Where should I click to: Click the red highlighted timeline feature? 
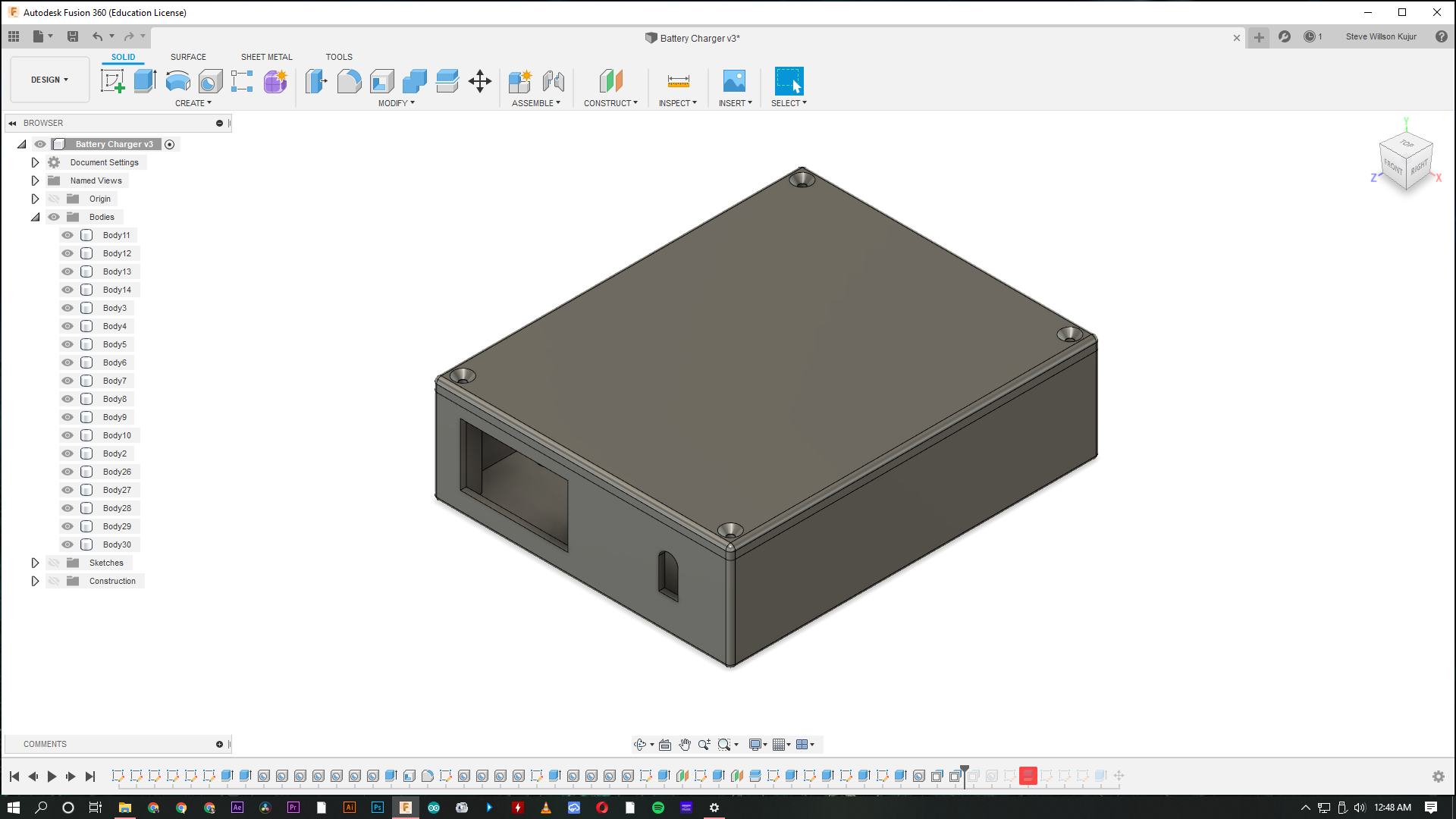click(1028, 776)
